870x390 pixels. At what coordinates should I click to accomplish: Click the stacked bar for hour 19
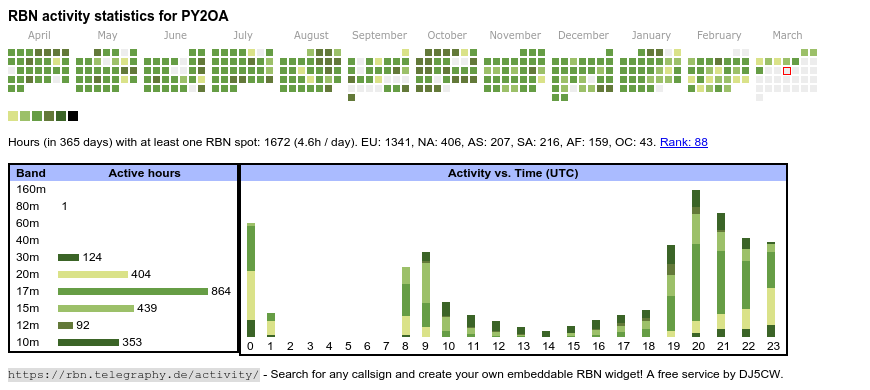[671, 291]
